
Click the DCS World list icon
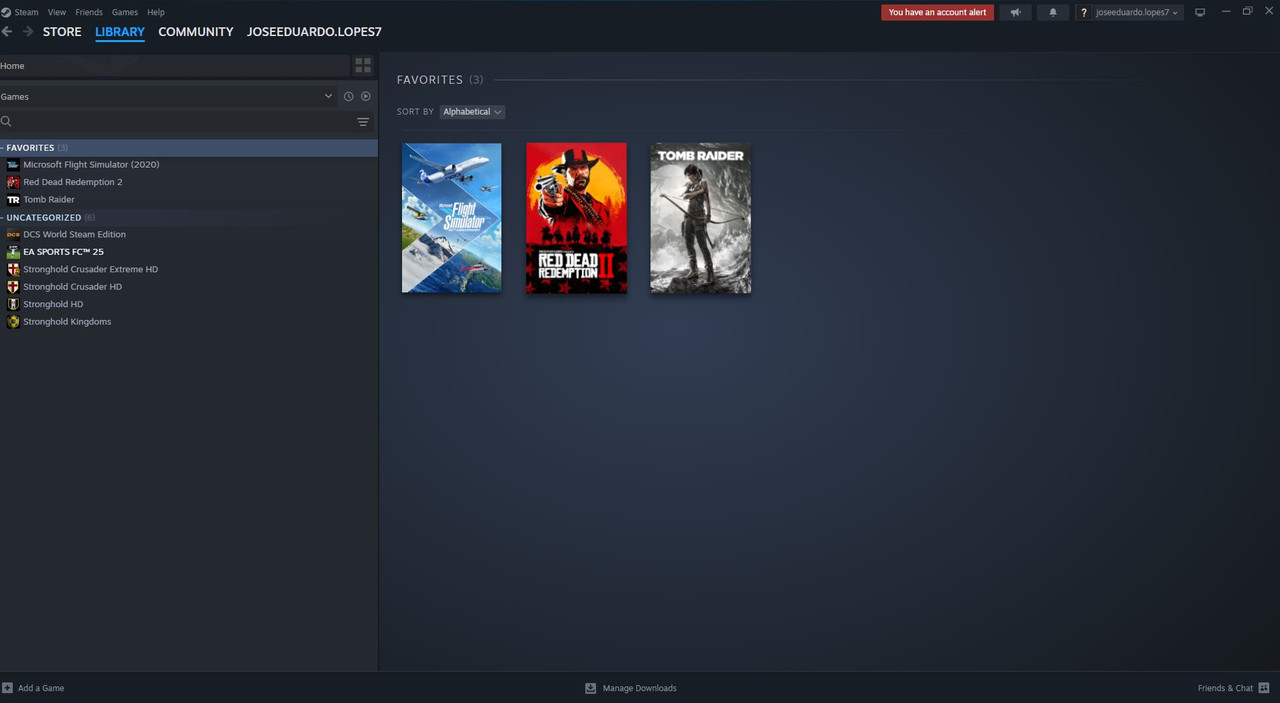click(x=13, y=235)
